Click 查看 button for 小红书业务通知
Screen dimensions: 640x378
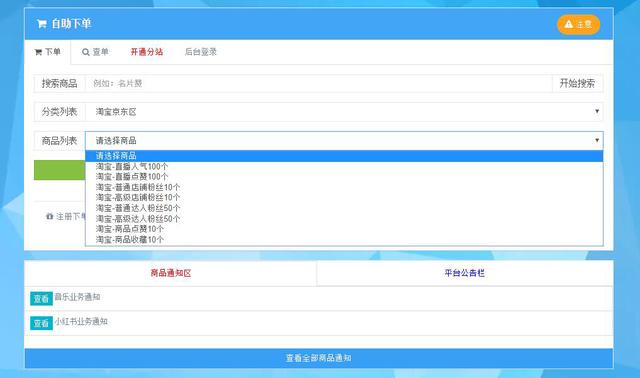click(41, 323)
